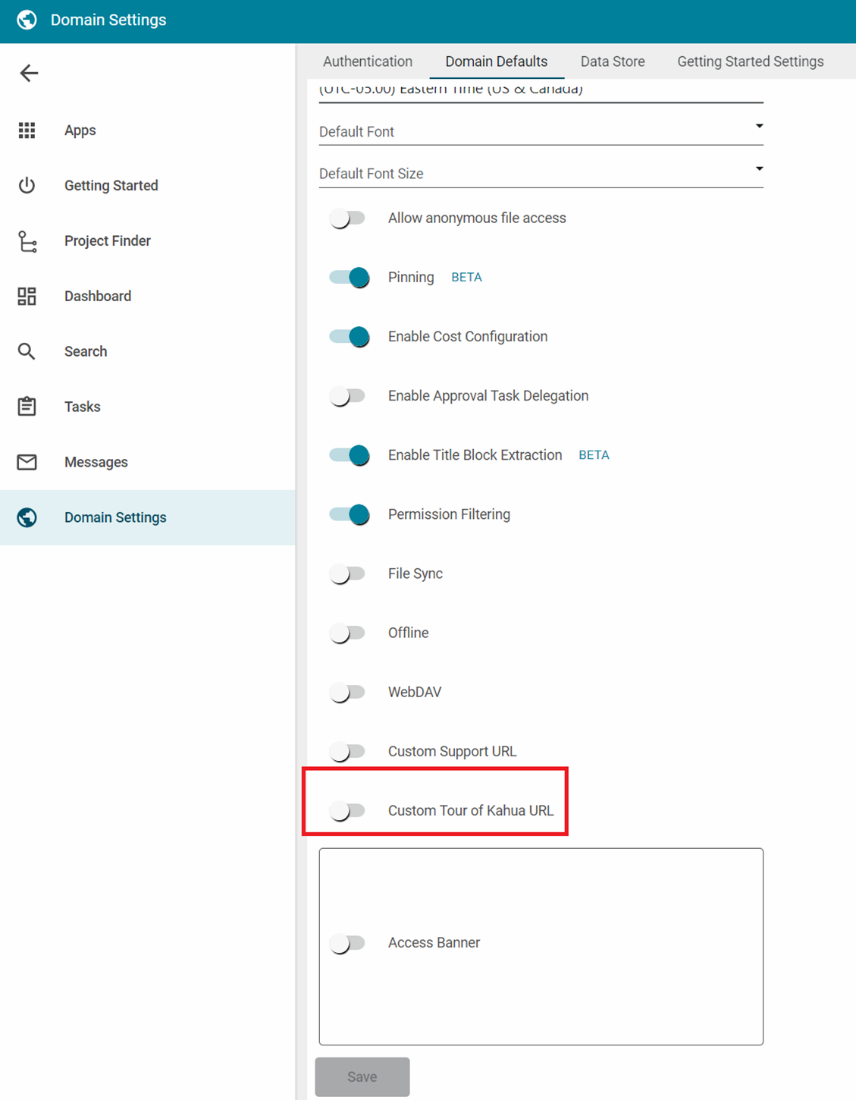Click the time zone selection field
The image size is (856, 1100).
(x=540, y=91)
